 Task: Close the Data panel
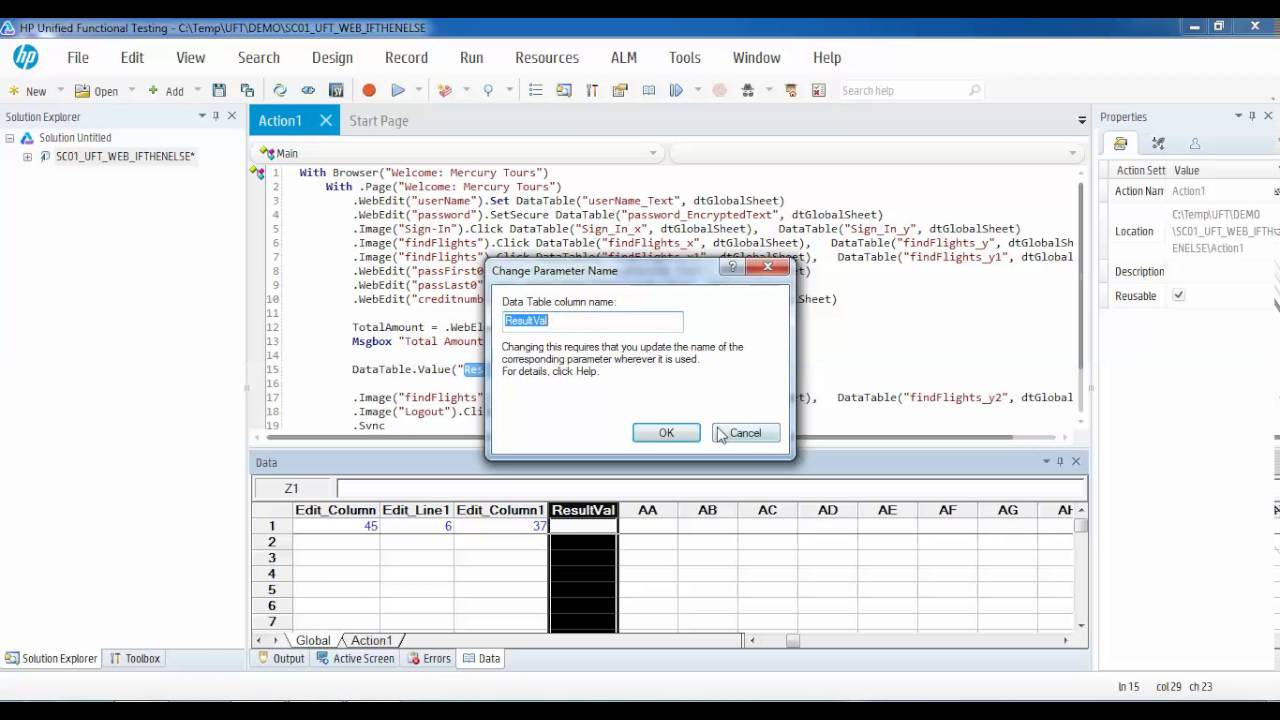point(1076,461)
